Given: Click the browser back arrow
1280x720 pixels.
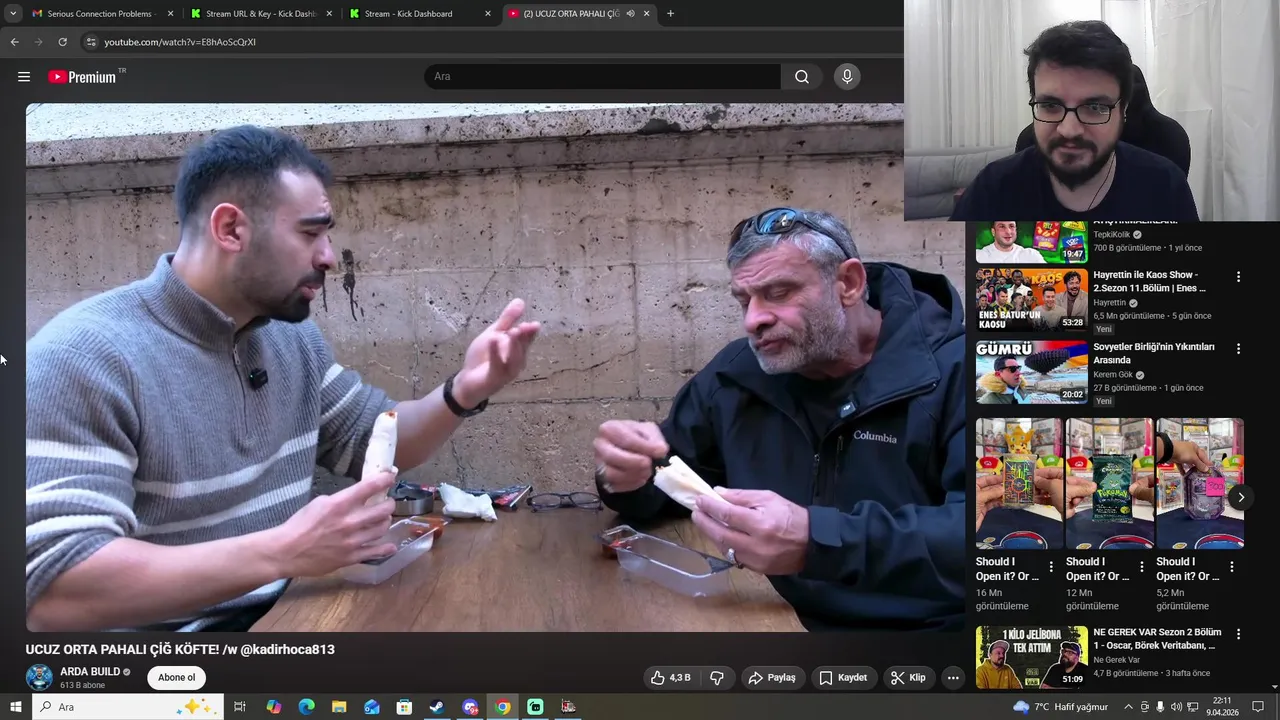Looking at the screenshot, I should tap(15, 42).
